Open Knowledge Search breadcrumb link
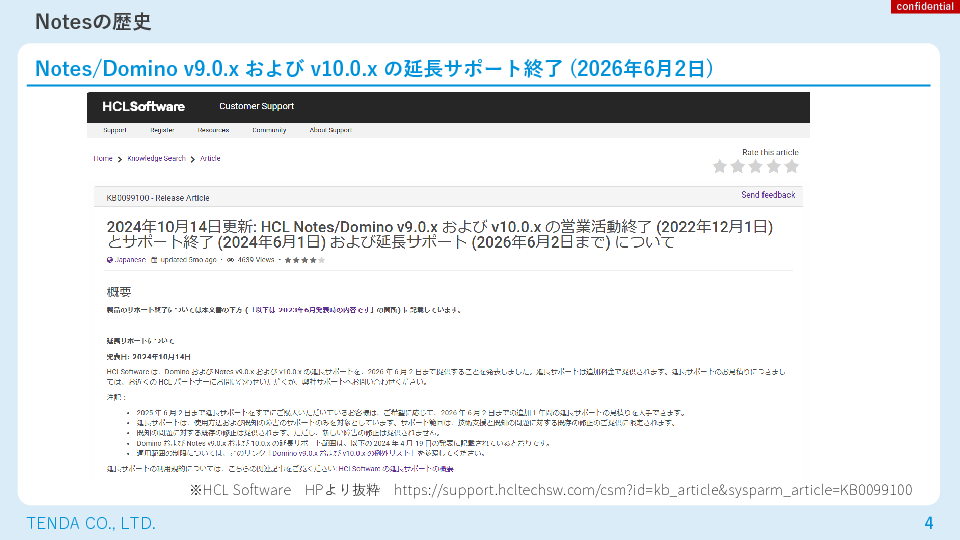Viewport: 960px width, 540px height. point(155,158)
